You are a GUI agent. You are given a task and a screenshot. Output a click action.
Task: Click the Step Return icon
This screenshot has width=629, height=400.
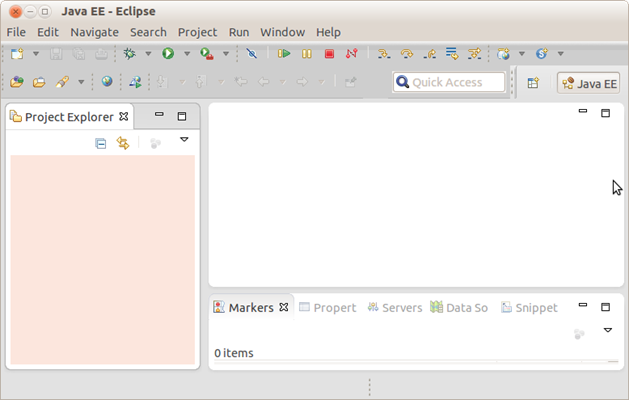tap(429, 53)
